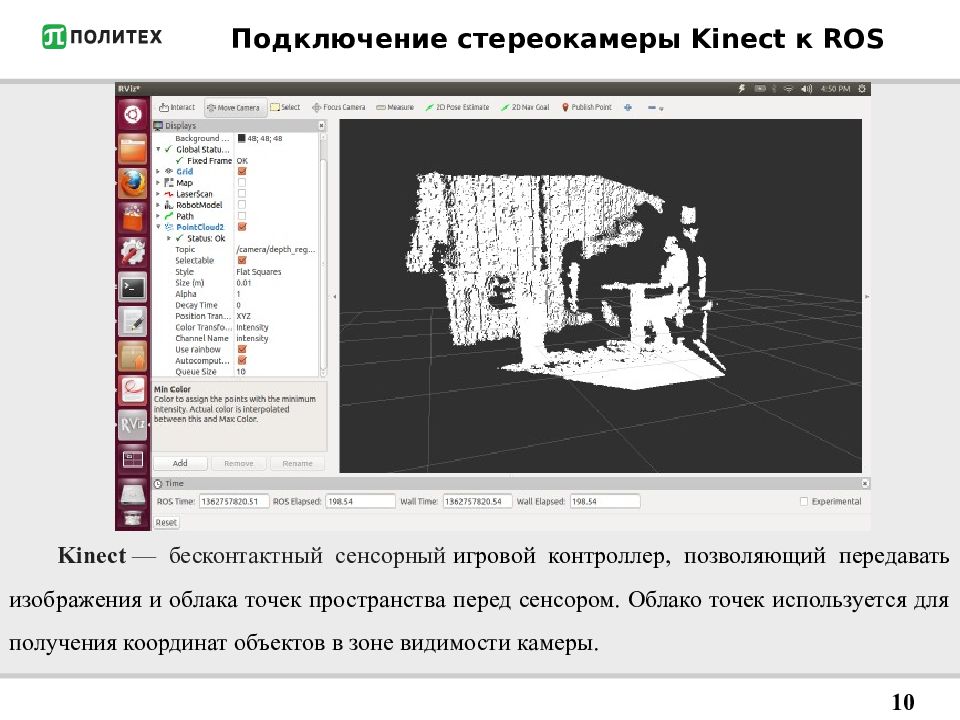Screen dimensions: 960x720
Task: Open the volume indicator in top panel
Action: click(806, 89)
